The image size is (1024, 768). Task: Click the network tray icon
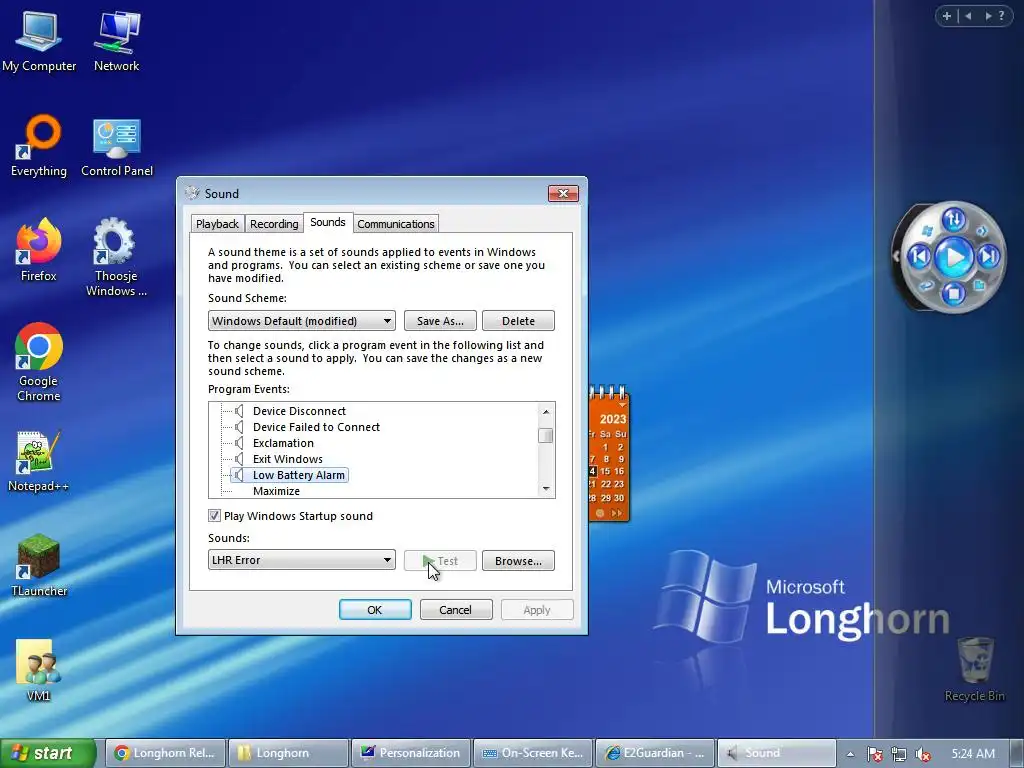coord(899,754)
